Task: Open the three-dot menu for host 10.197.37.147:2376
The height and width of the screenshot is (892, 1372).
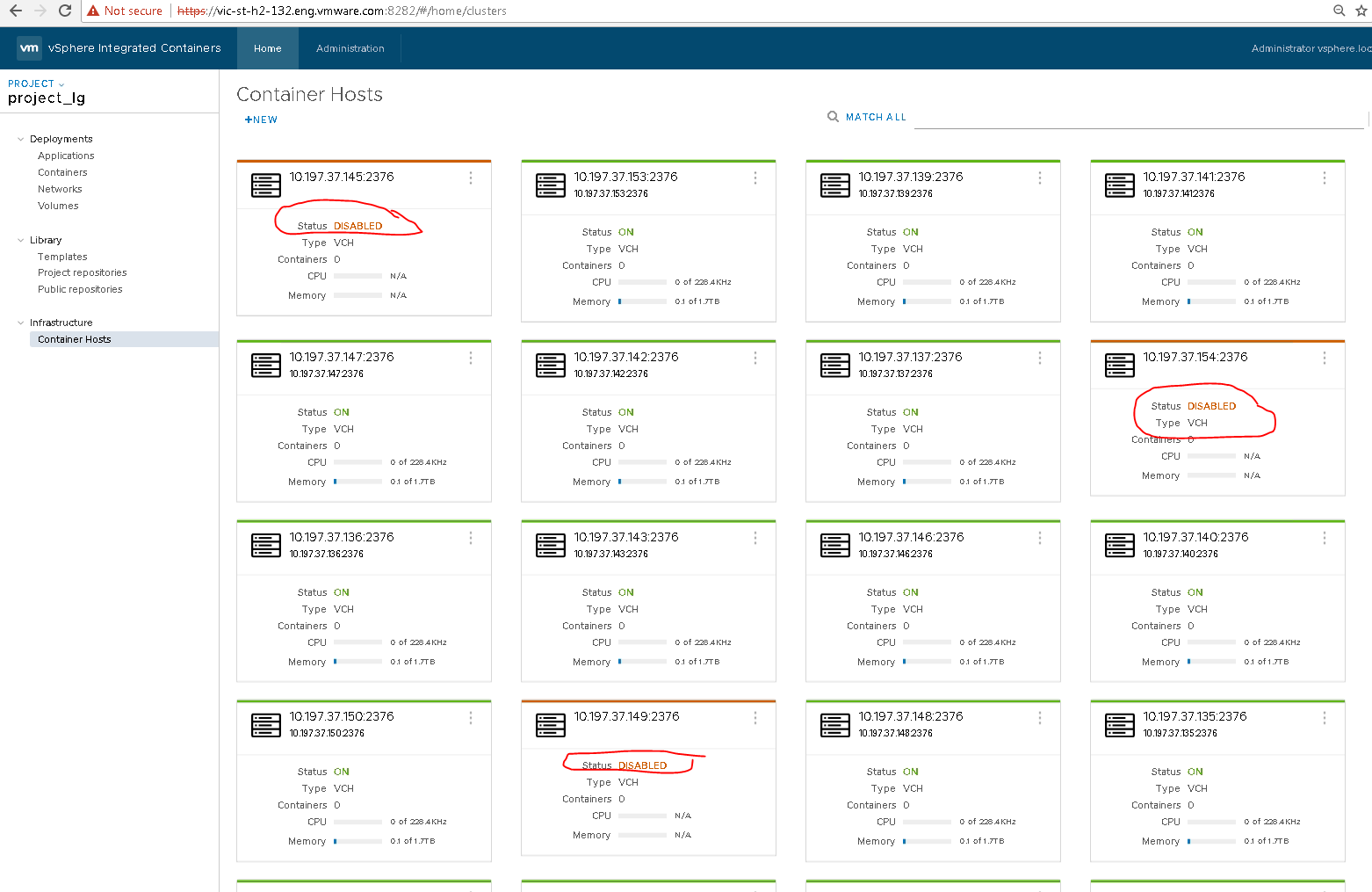Action: (471, 358)
